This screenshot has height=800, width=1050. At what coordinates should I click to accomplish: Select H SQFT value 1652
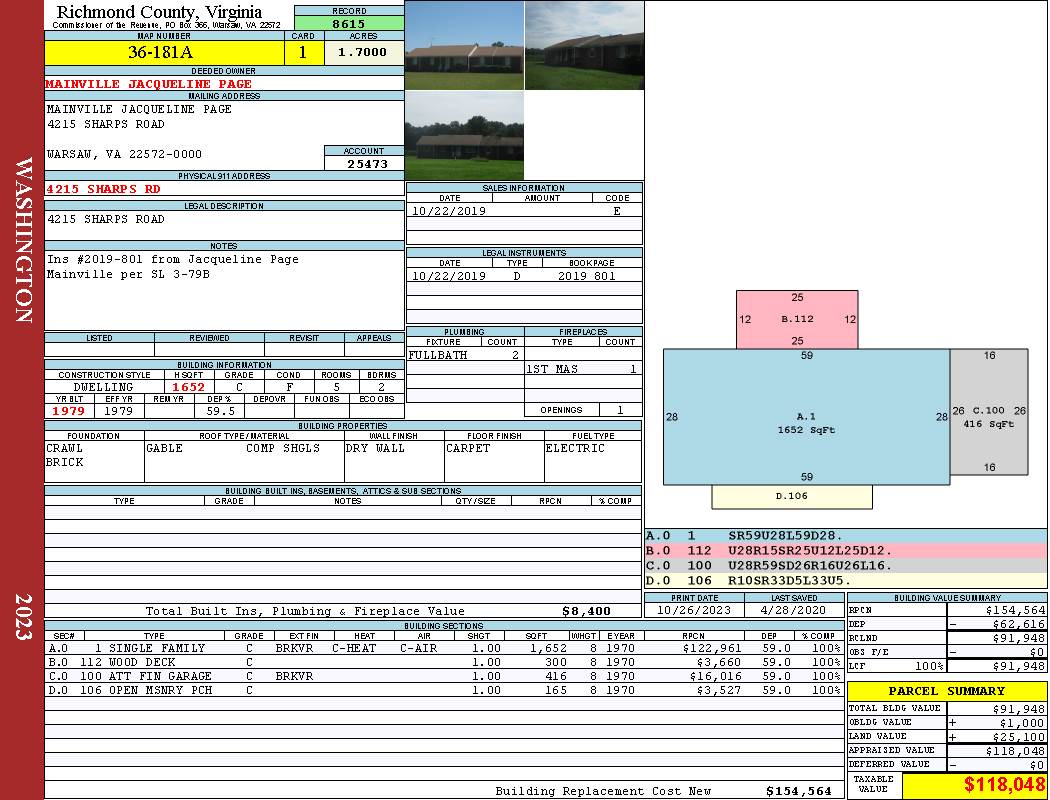[188, 387]
